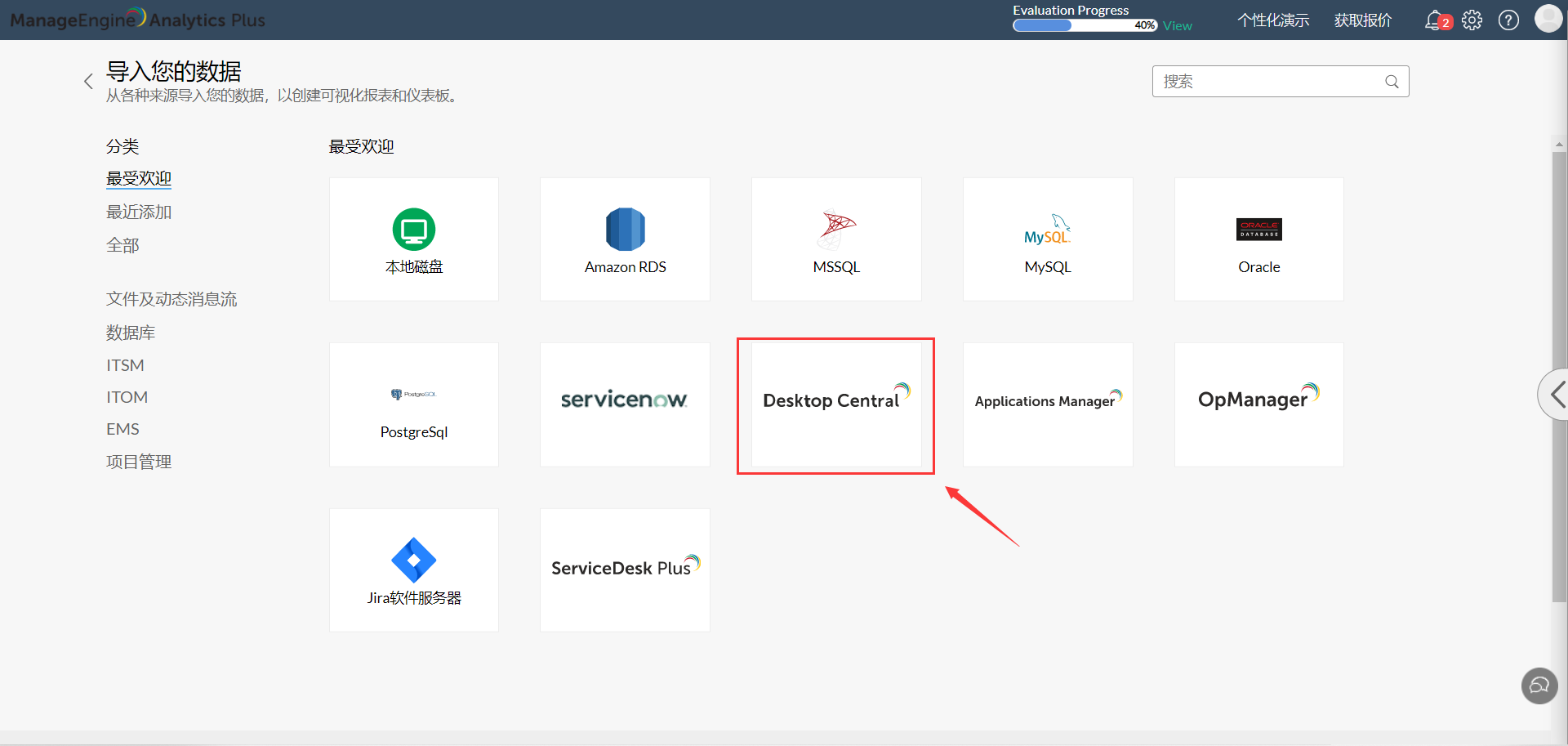The image size is (1568, 746).
Task: Click in the 搜索 search field
Action: pyautogui.click(x=1281, y=82)
